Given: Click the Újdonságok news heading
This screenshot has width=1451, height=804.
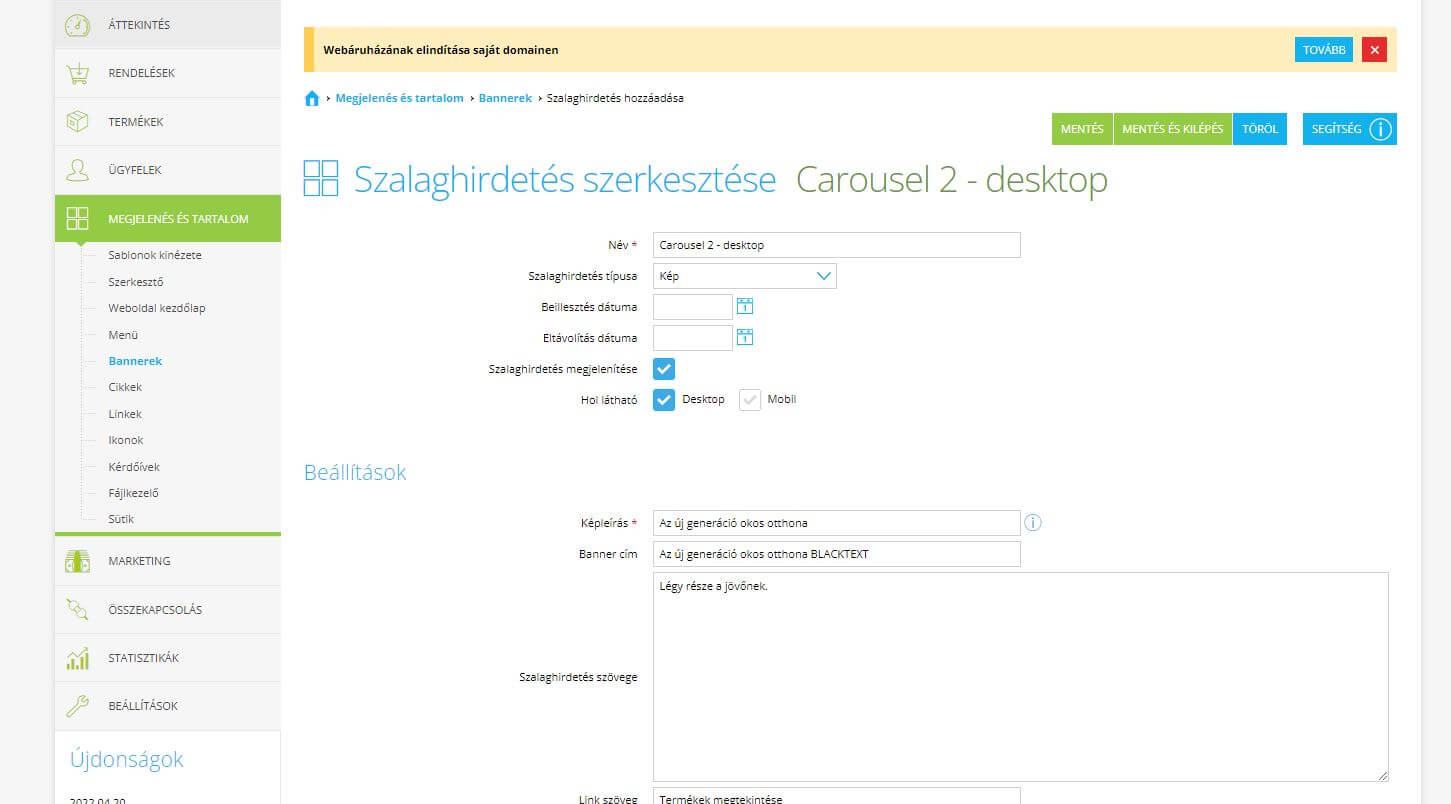Looking at the screenshot, I should 127,759.
